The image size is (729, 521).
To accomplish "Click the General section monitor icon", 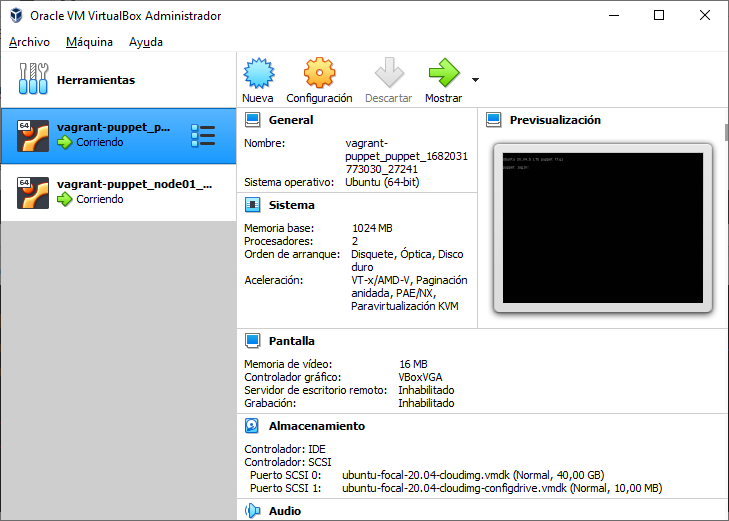I will click(252, 120).
